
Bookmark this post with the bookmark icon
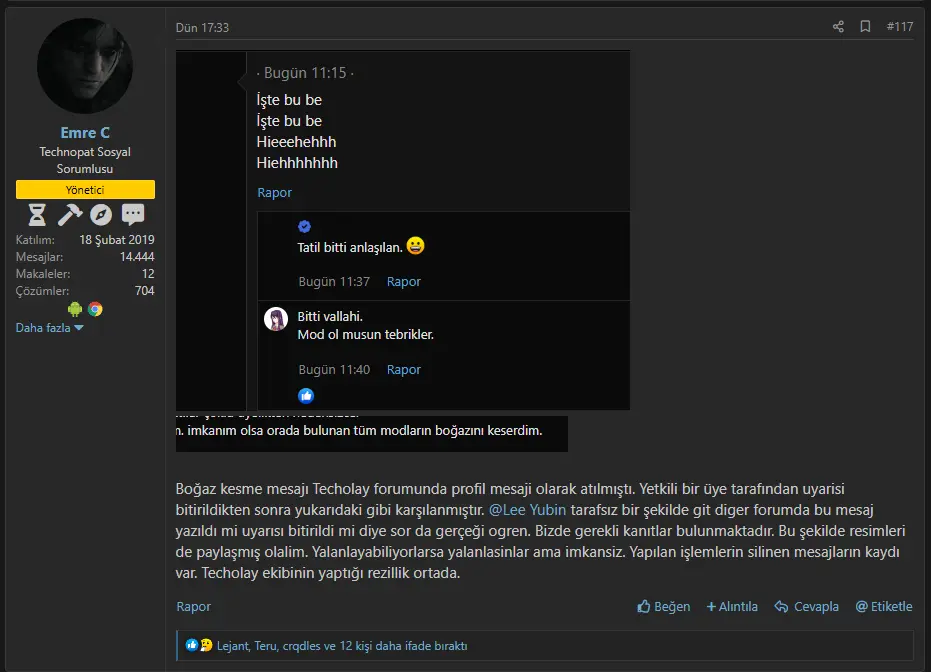865,27
